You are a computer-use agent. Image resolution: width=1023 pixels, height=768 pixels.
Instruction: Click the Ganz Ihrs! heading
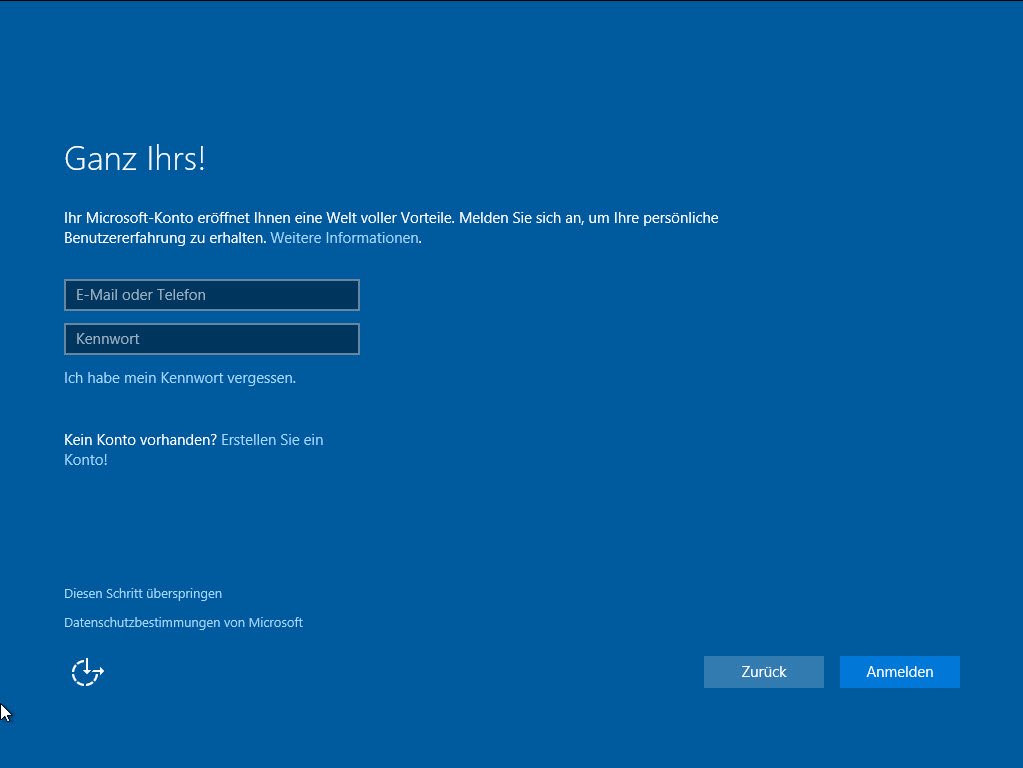coord(135,159)
